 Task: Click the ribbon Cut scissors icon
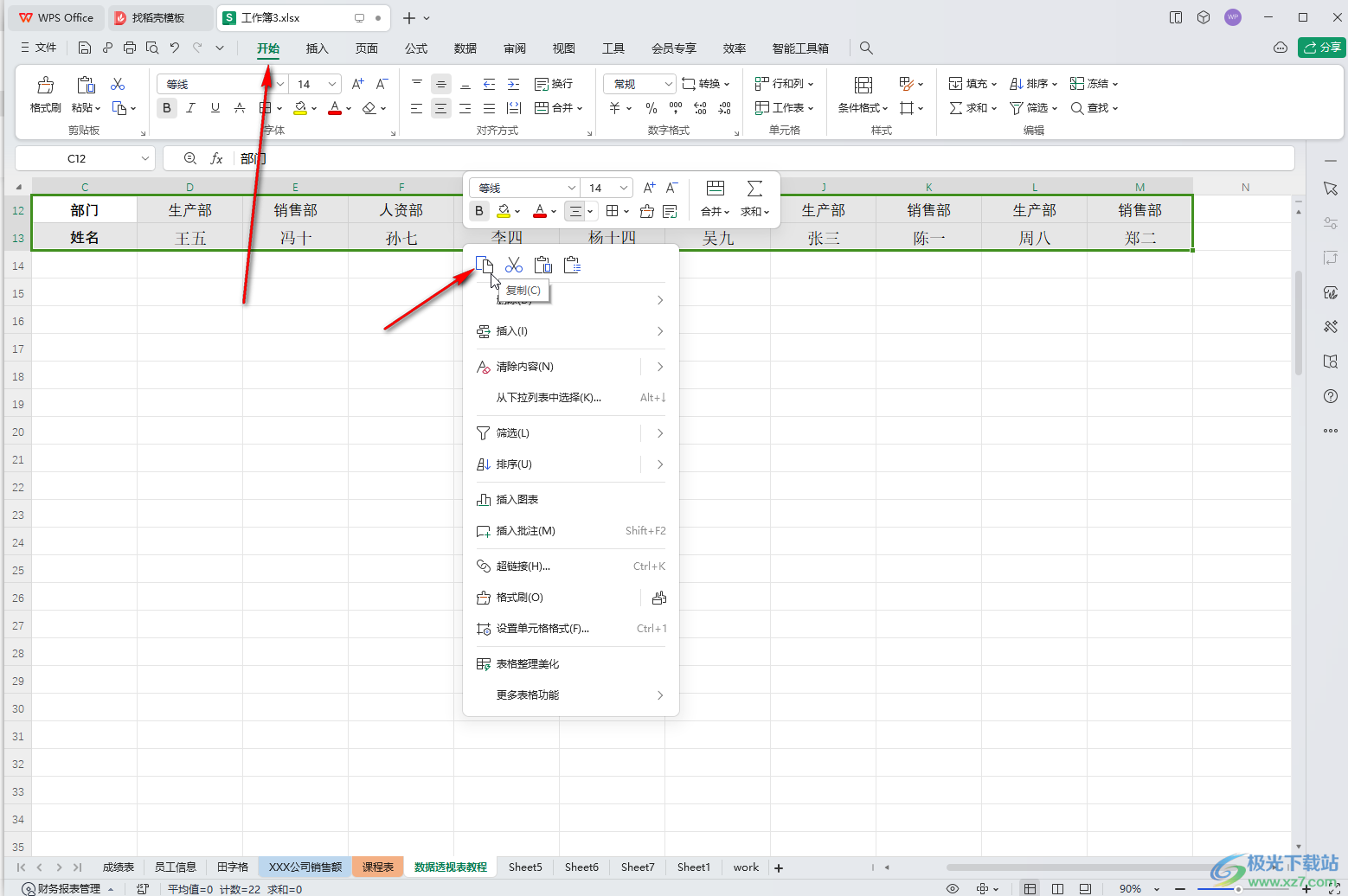coord(118,84)
